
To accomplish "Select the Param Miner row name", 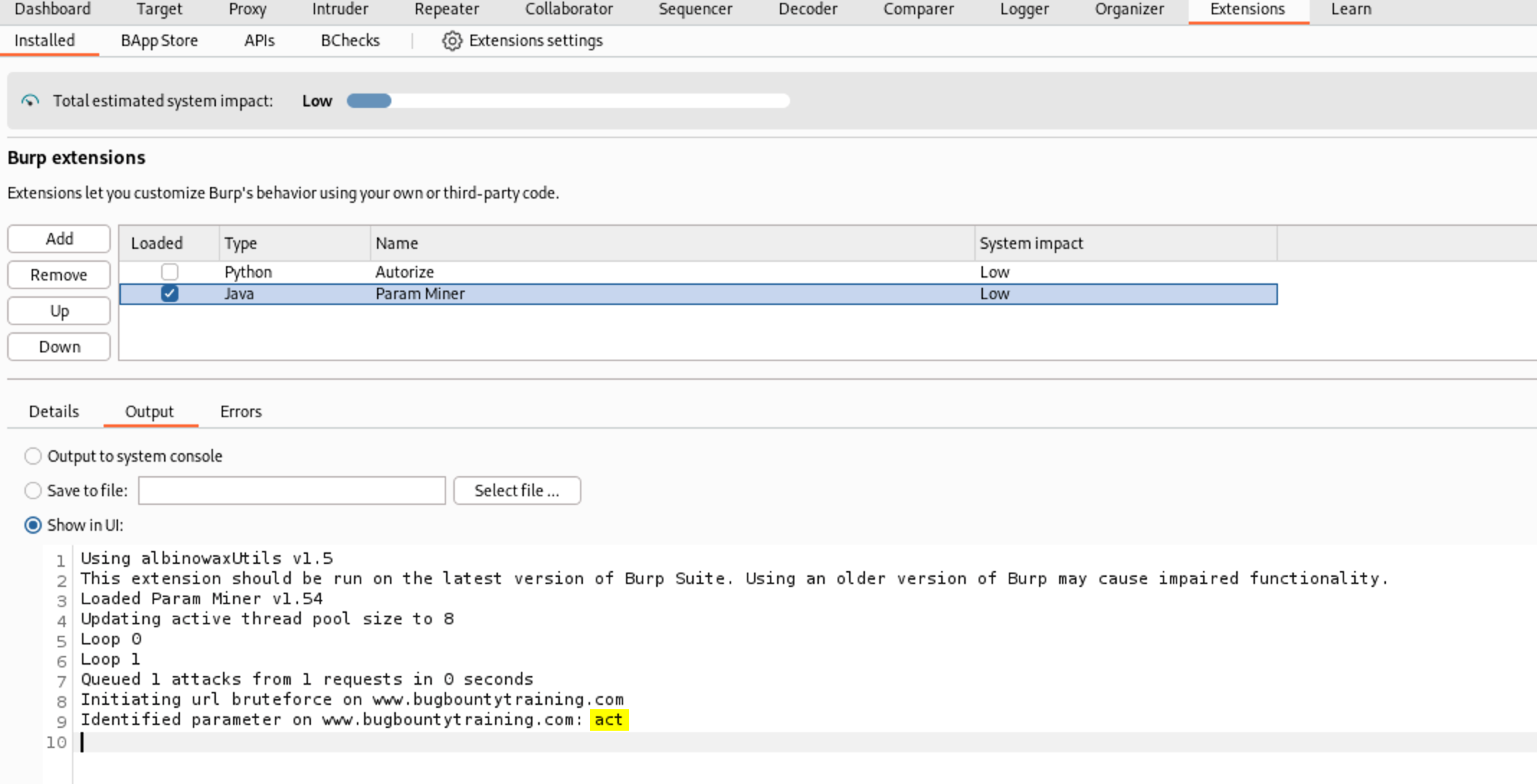I will [420, 293].
